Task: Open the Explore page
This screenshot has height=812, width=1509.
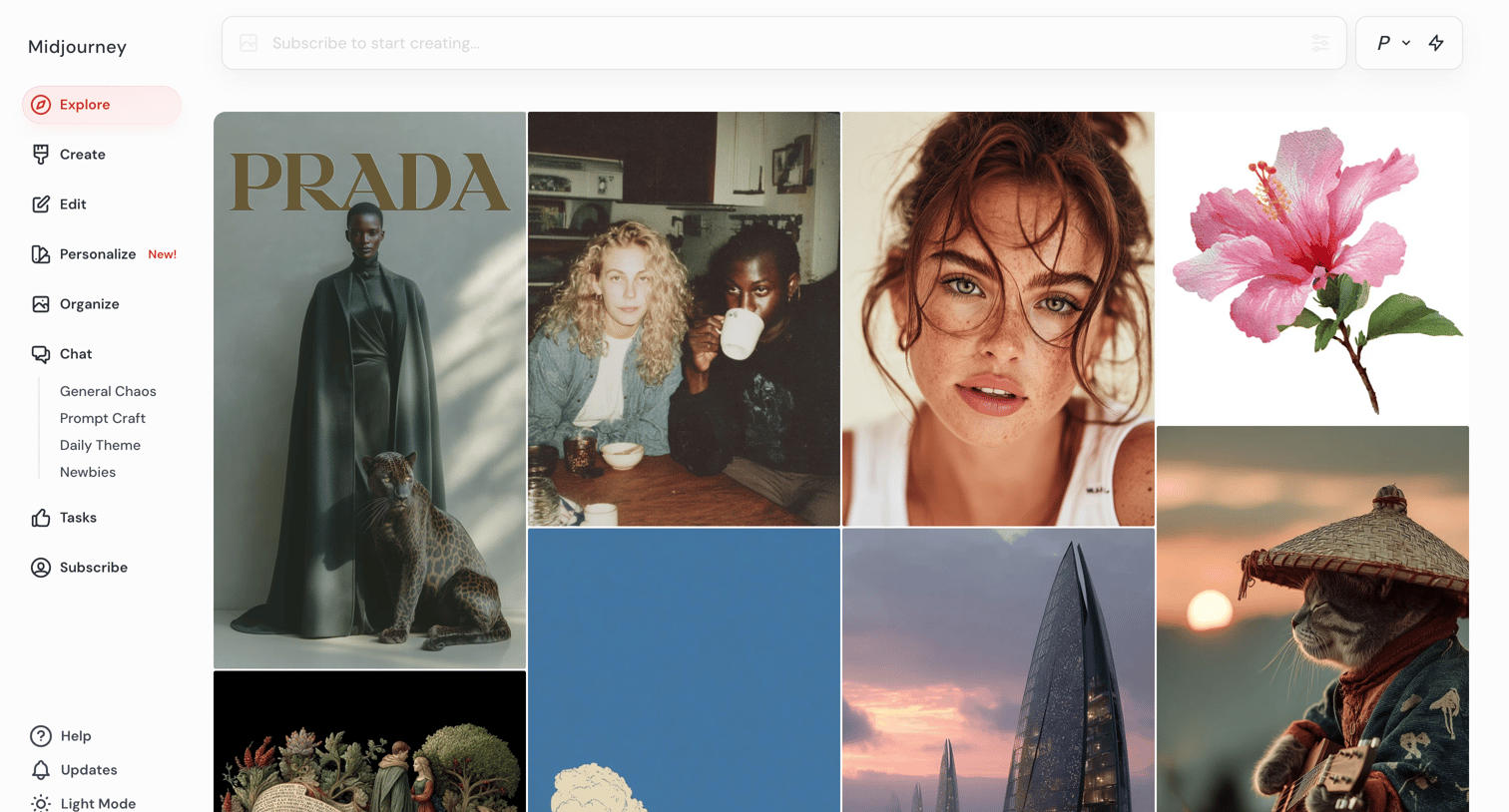Action: (102, 105)
